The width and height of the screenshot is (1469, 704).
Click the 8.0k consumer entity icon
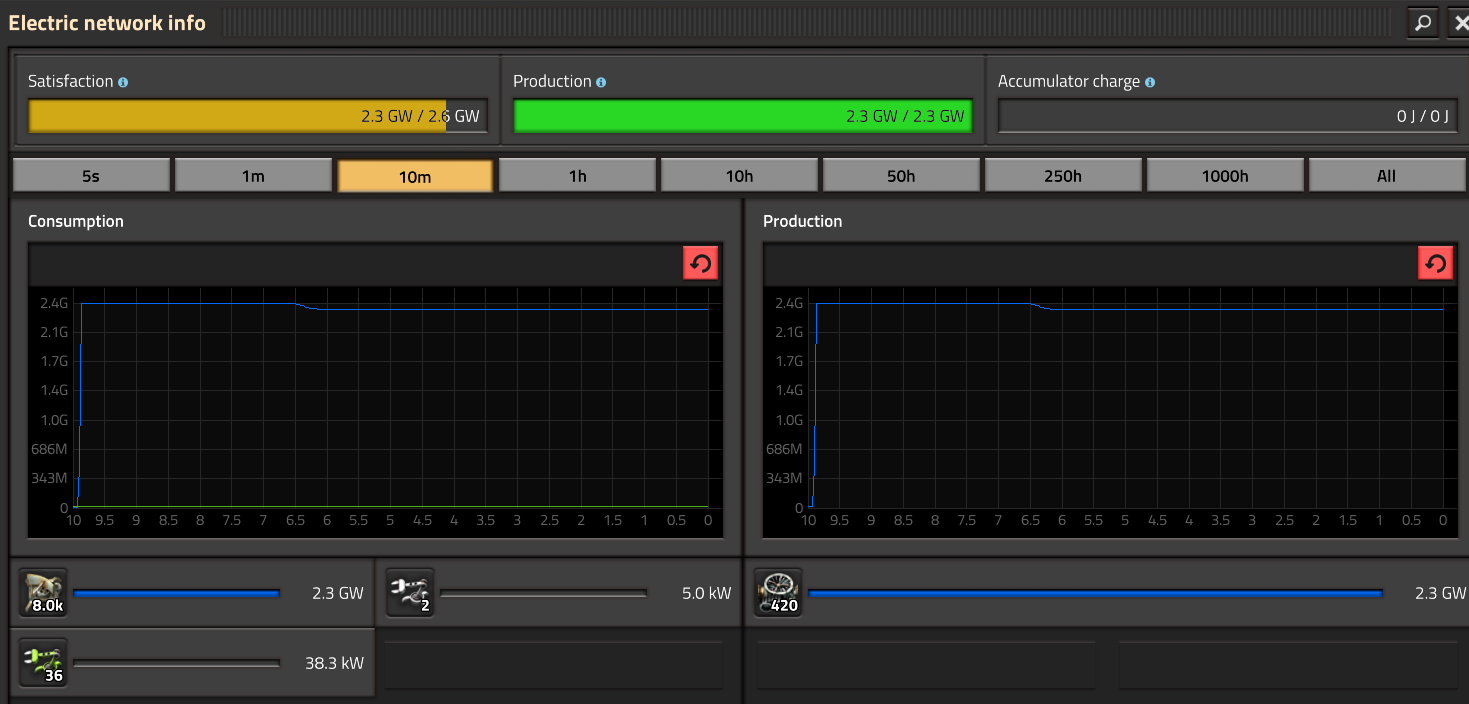(x=43, y=593)
